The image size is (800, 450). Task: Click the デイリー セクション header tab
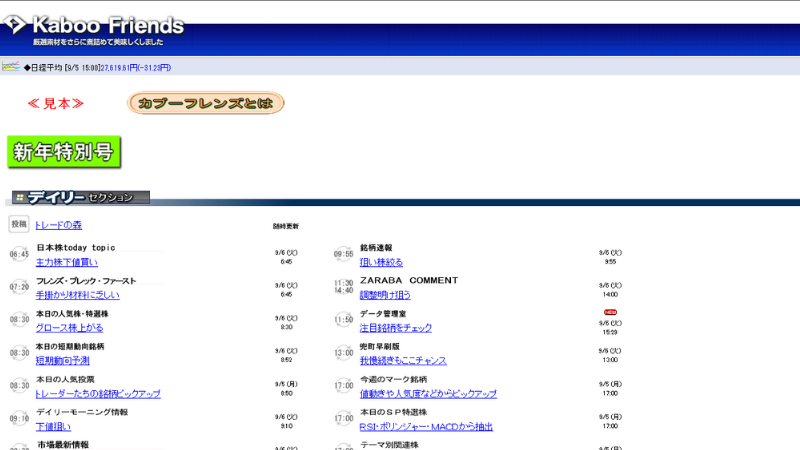point(81,197)
